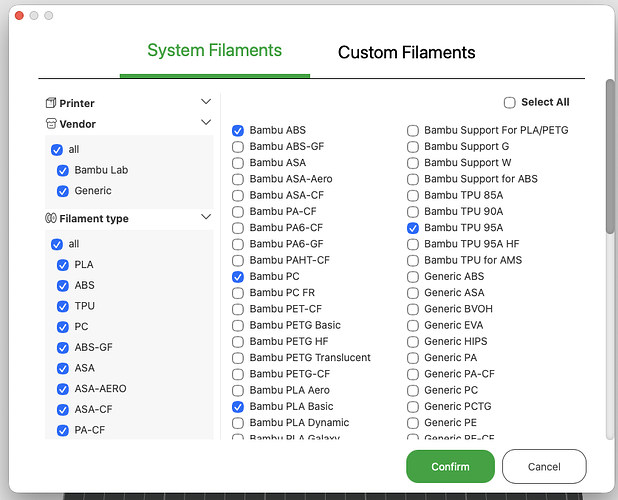Click the Filament type spool icon
This screenshot has height=500, width=618.
(51, 218)
